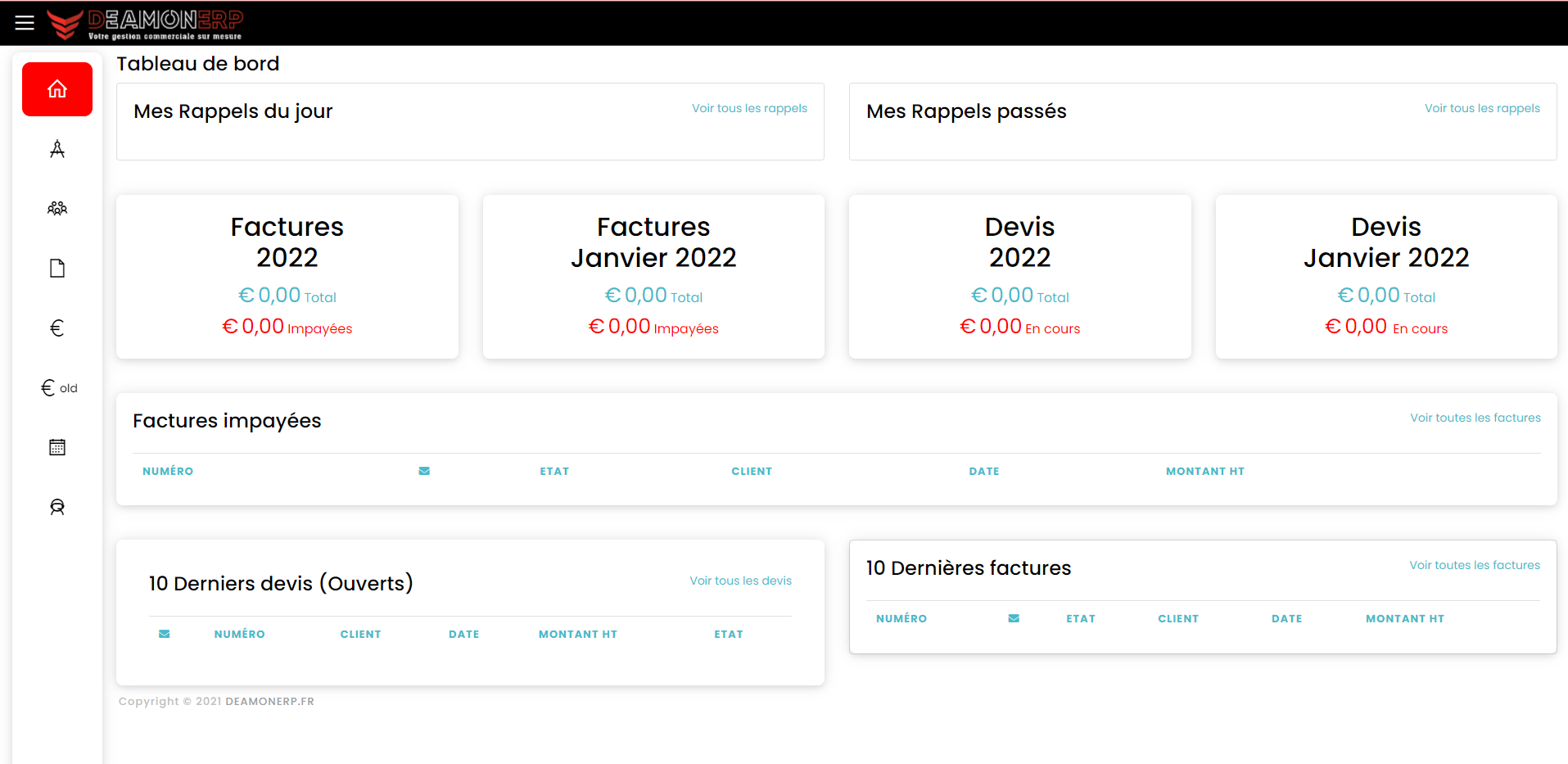Sort last invoices by ETAT column
The width and height of the screenshot is (1568, 764).
point(1081,618)
